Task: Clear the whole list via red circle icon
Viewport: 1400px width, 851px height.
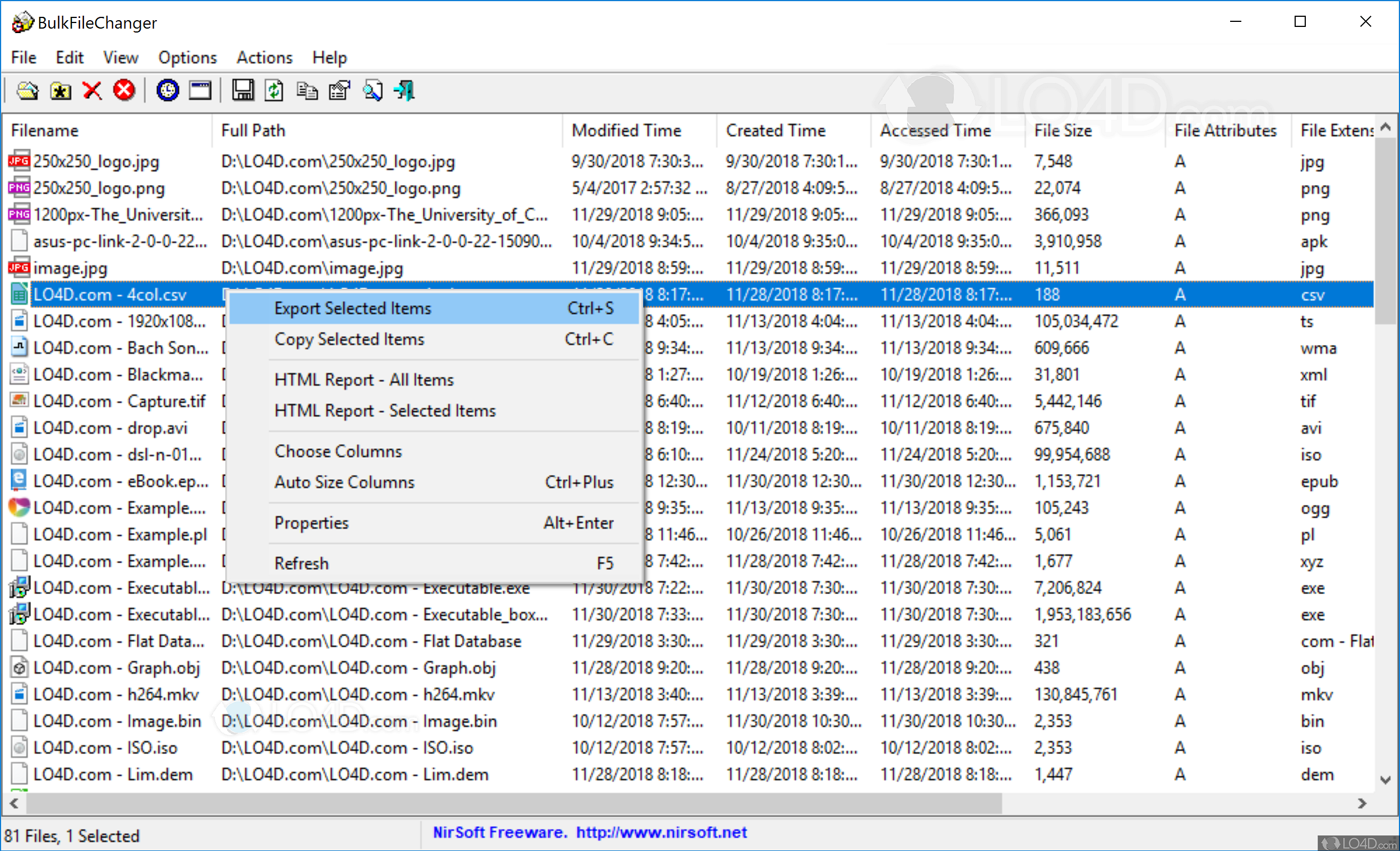Action: [x=124, y=90]
